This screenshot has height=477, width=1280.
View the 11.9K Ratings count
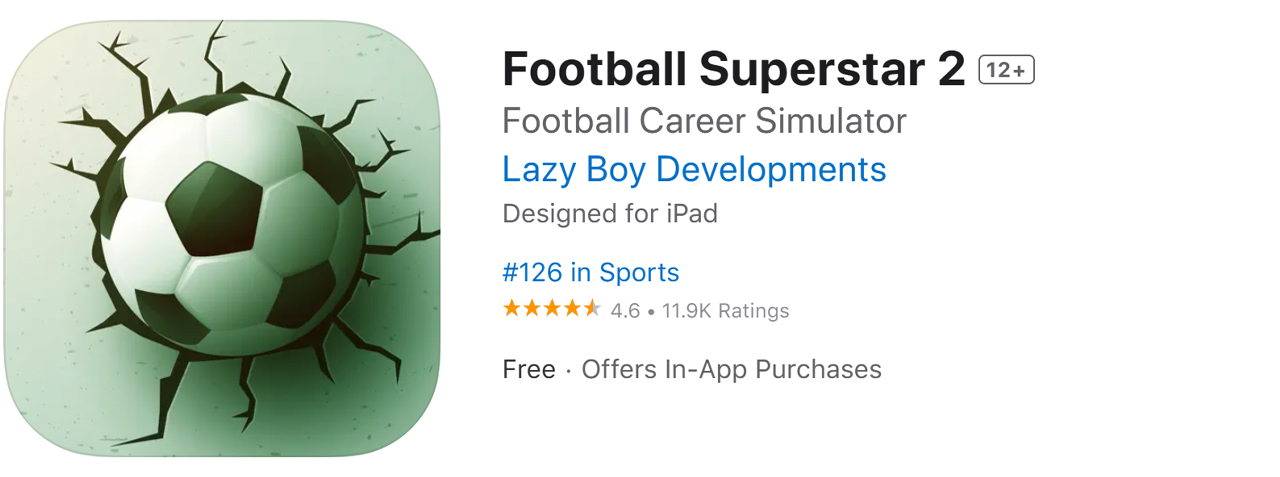tap(725, 311)
